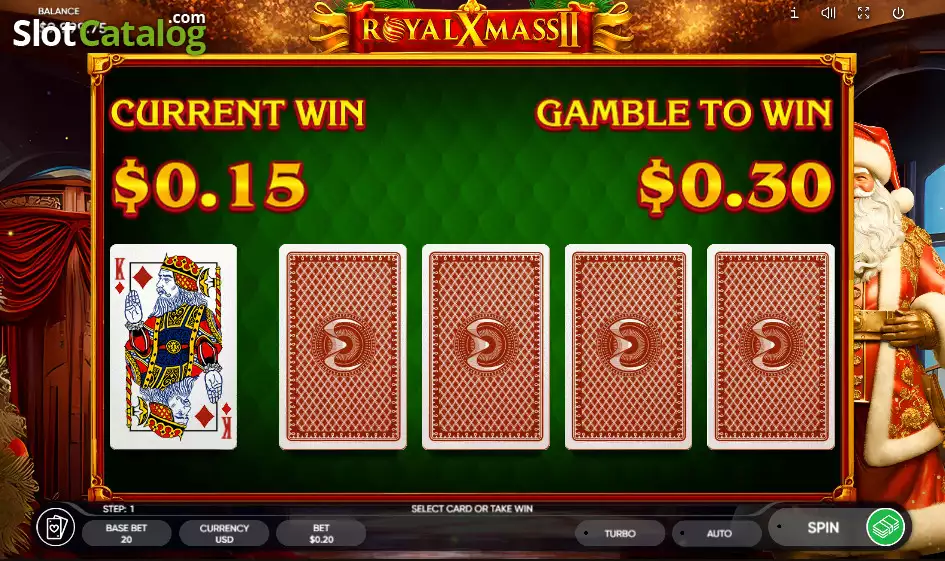The width and height of the screenshot is (945, 561).
Task: Select the second face-down card
Action: click(x=486, y=346)
